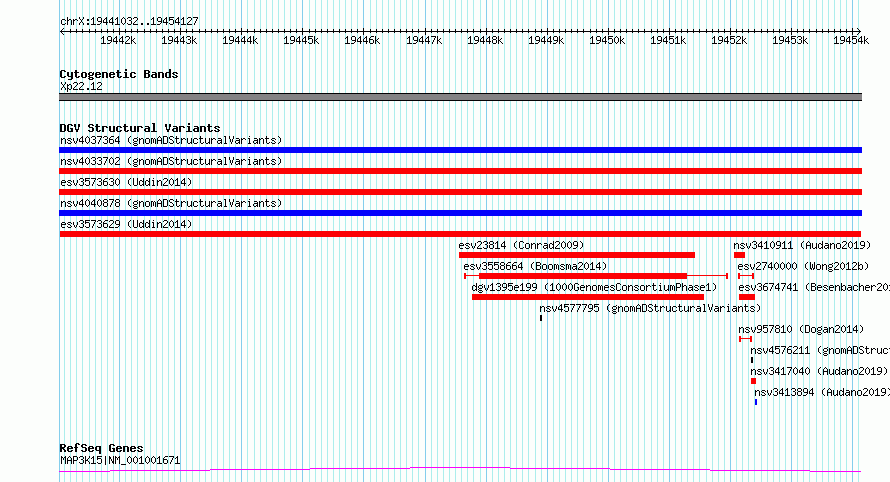Click the small red nsv3410911 bar
The width and height of the screenshot is (890, 482).
pyautogui.click(x=739, y=255)
